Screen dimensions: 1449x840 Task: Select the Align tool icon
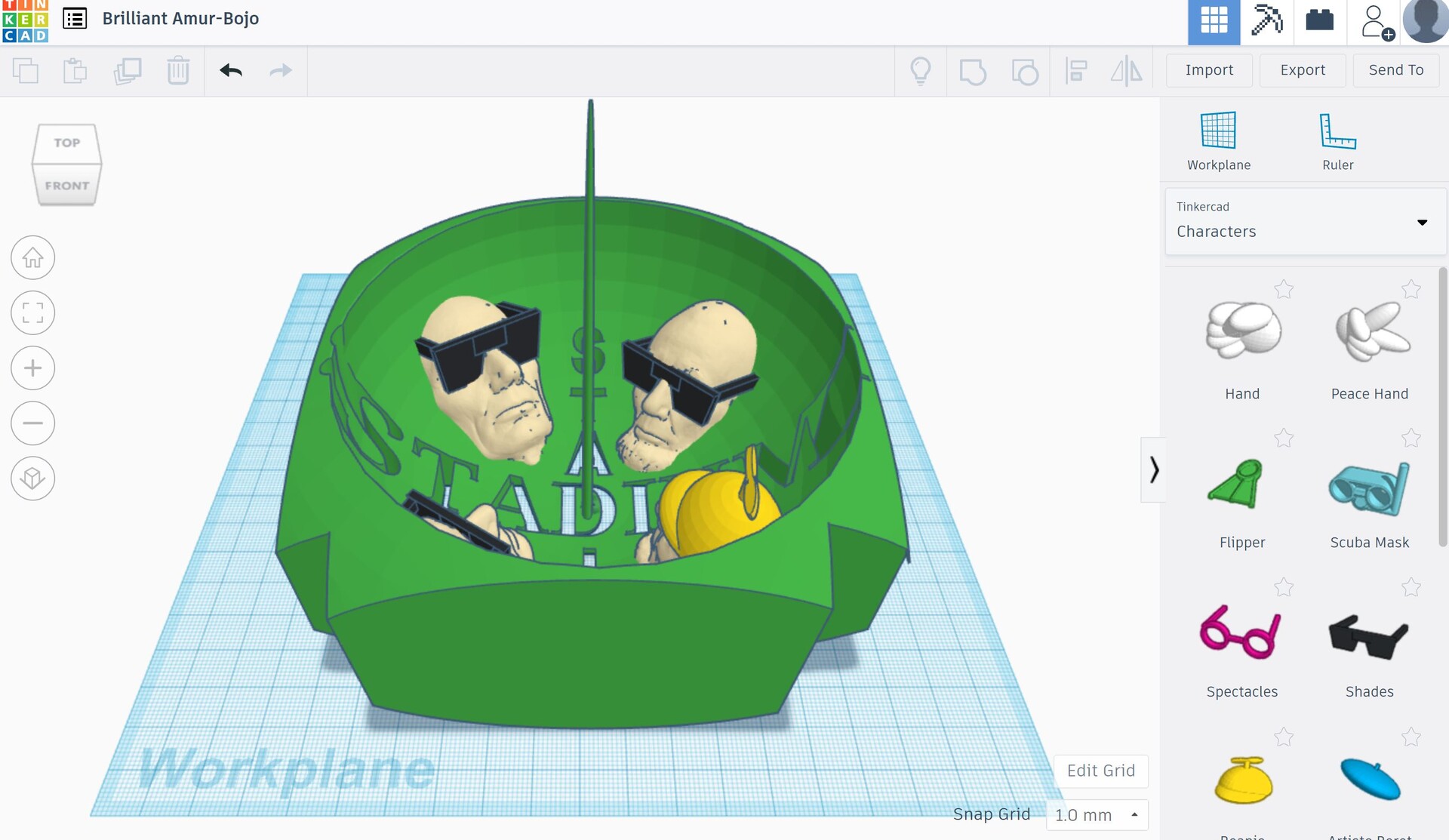(x=1076, y=72)
